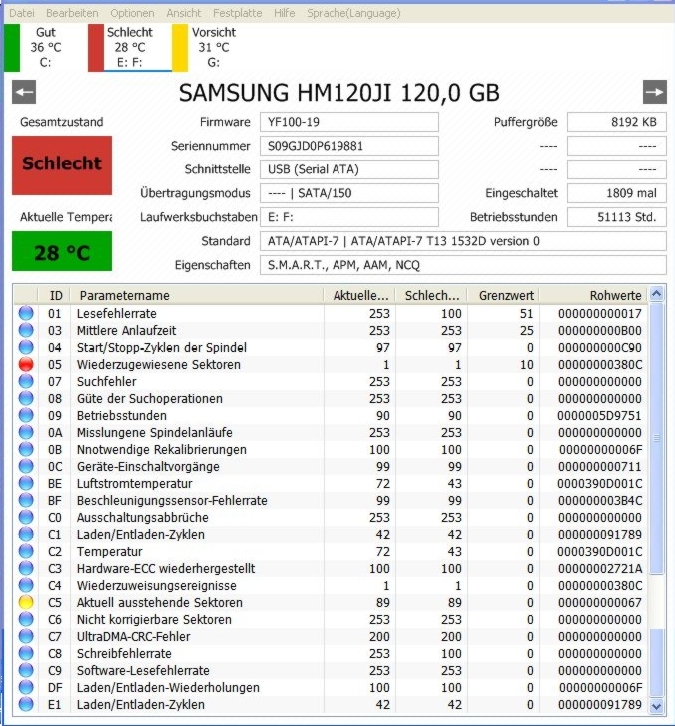
Task: Click red status icon for Wiederzugewiesene Sektoren
Action: tap(26, 364)
